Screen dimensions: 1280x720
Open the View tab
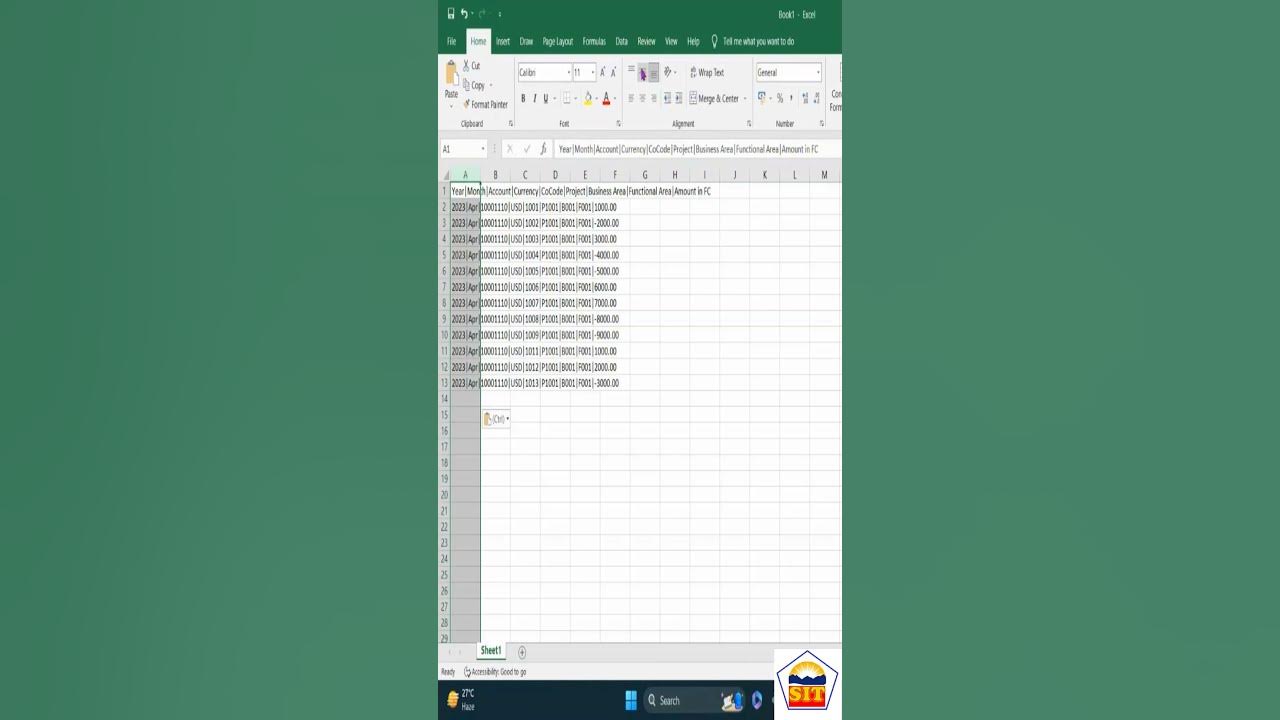(671, 41)
